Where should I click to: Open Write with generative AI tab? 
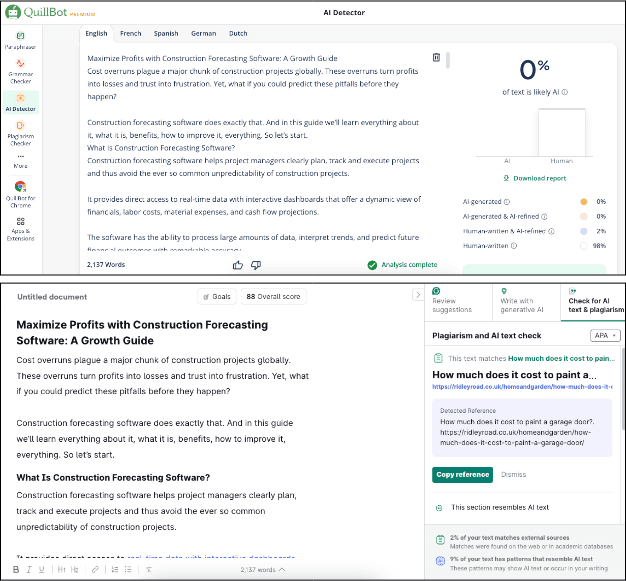pyautogui.click(x=526, y=302)
